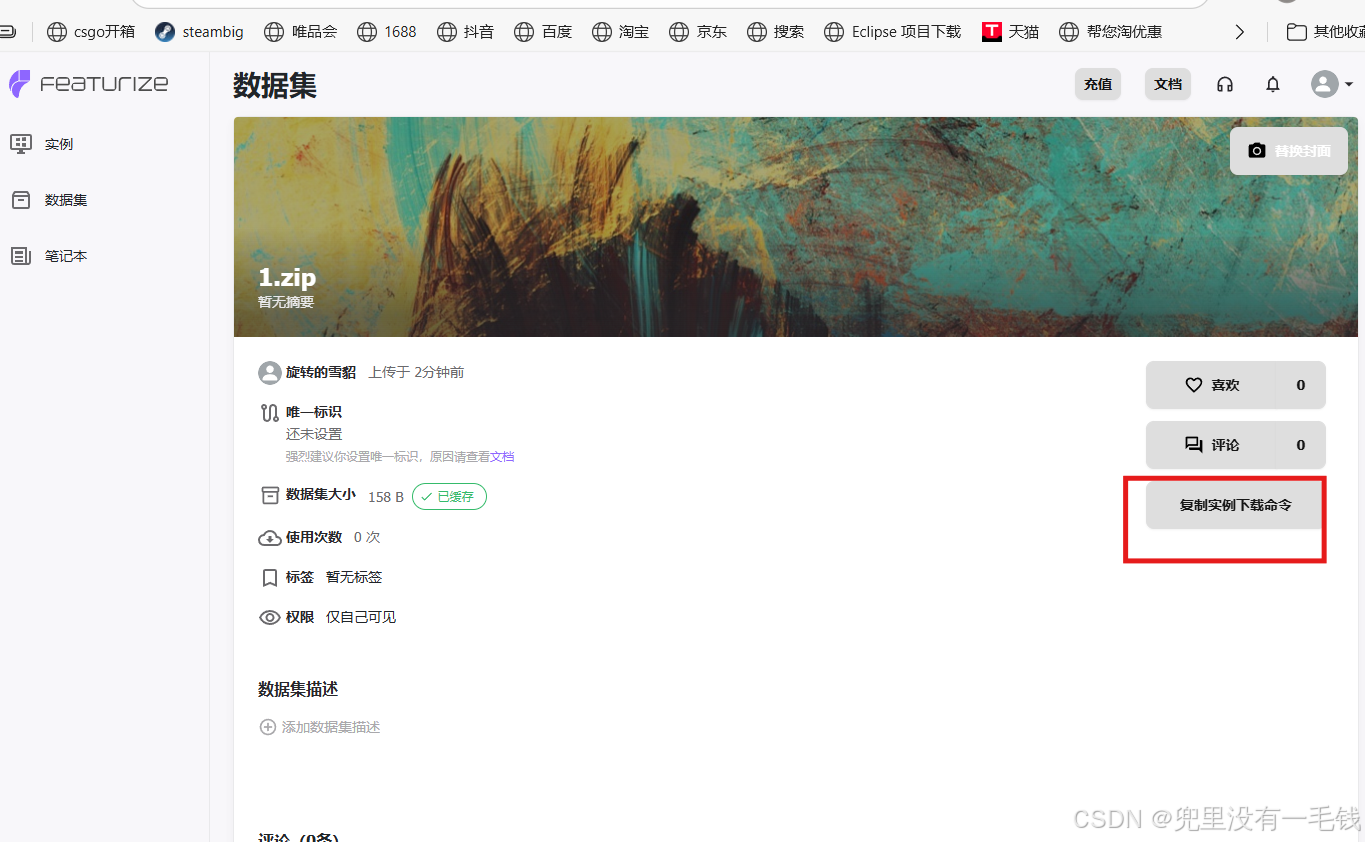The width and height of the screenshot is (1365, 842).
Task: Click the 文档 link in the identifier hint
Action: (x=501, y=455)
